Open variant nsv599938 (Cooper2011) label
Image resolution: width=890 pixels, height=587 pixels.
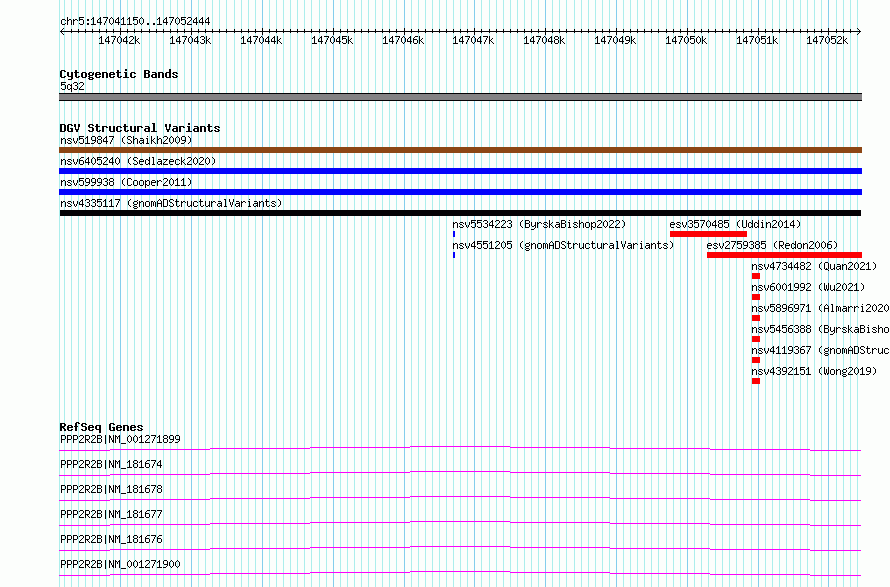[x=126, y=182]
